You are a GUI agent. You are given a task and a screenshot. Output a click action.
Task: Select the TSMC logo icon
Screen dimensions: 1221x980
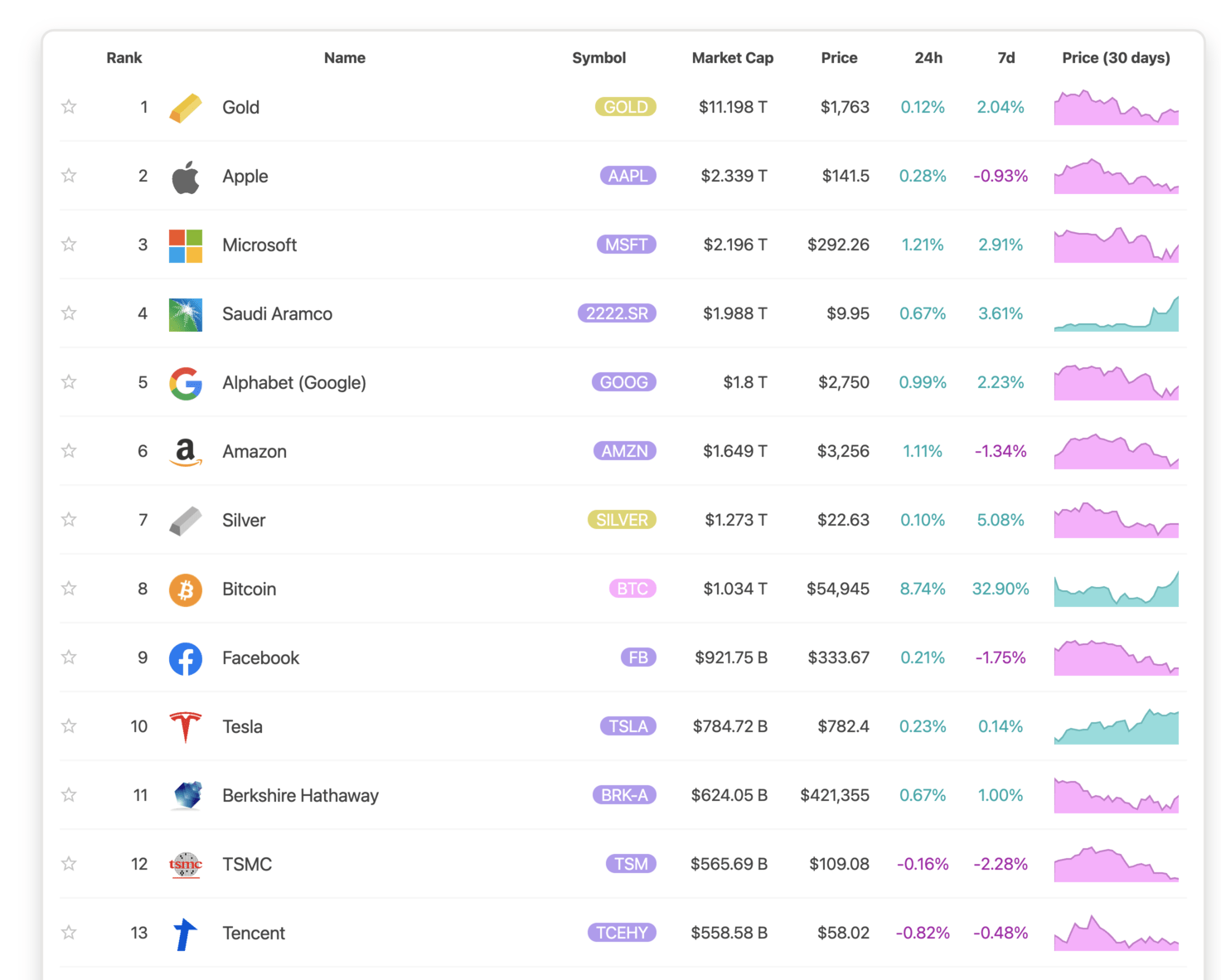point(186,865)
